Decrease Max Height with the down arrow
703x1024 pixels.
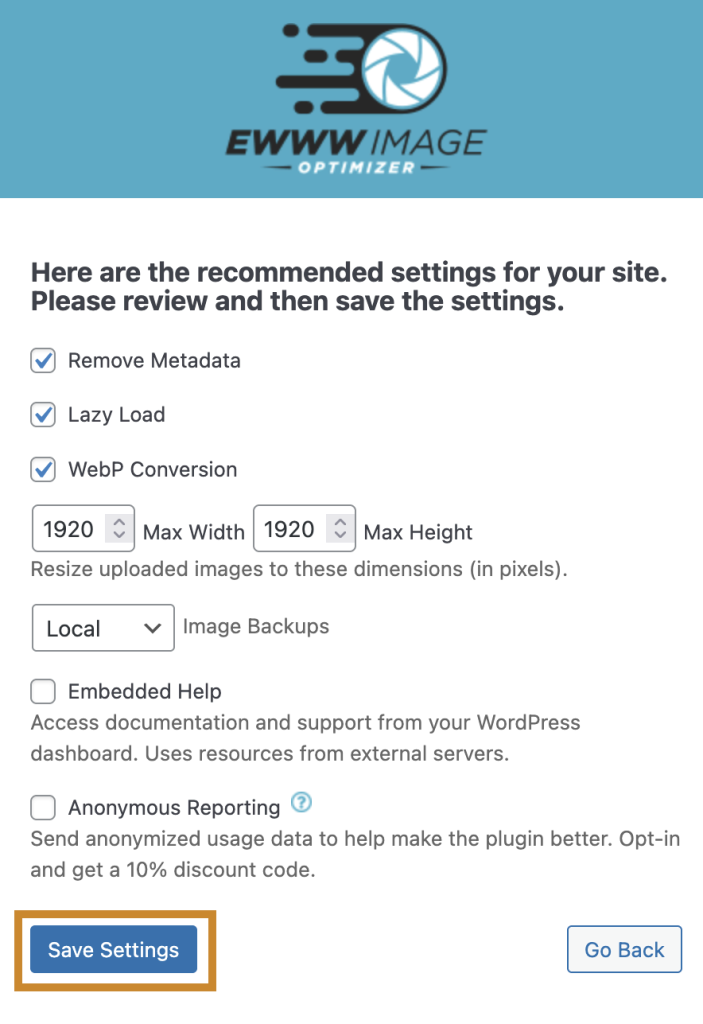pos(340,536)
